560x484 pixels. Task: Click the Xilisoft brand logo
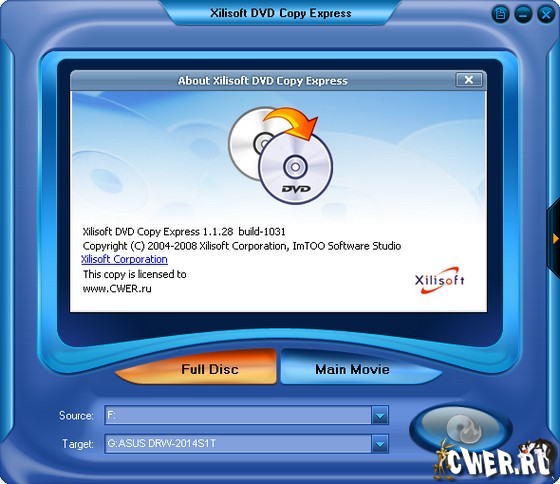click(x=439, y=280)
